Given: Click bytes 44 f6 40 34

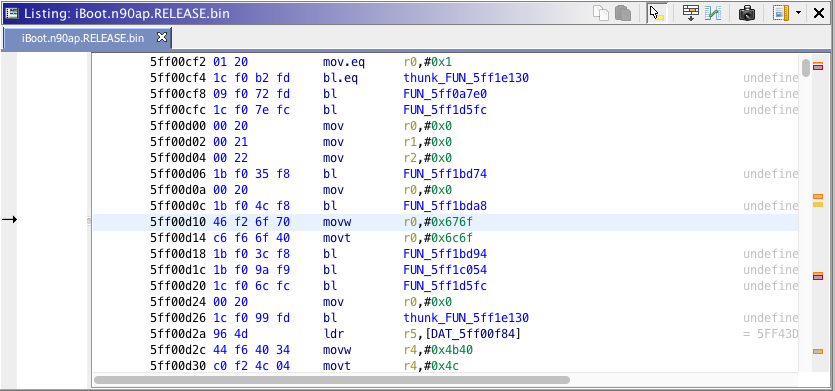Looking at the screenshot, I should (x=251, y=350).
